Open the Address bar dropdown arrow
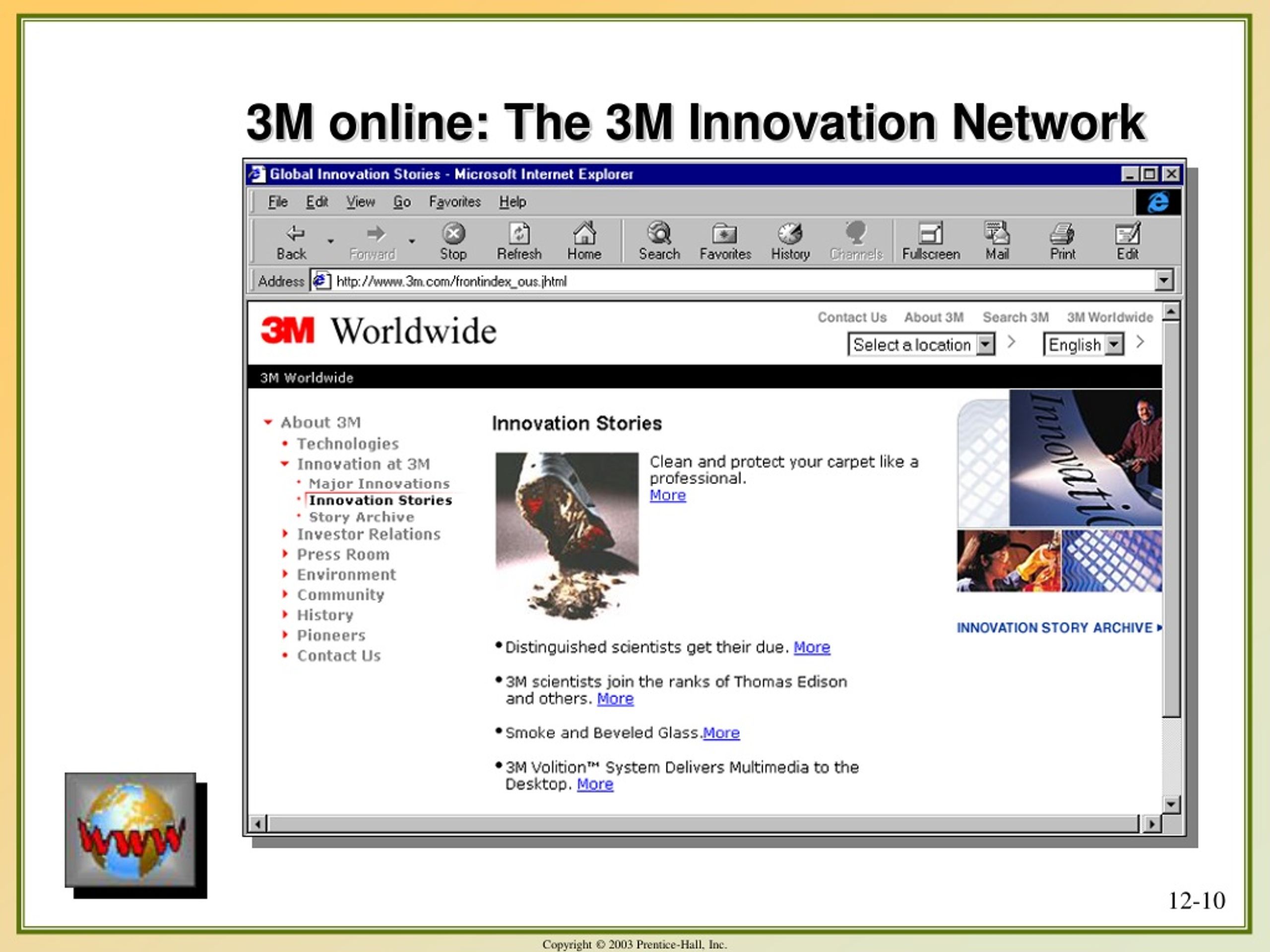1270x952 pixels. [1164, 281]
